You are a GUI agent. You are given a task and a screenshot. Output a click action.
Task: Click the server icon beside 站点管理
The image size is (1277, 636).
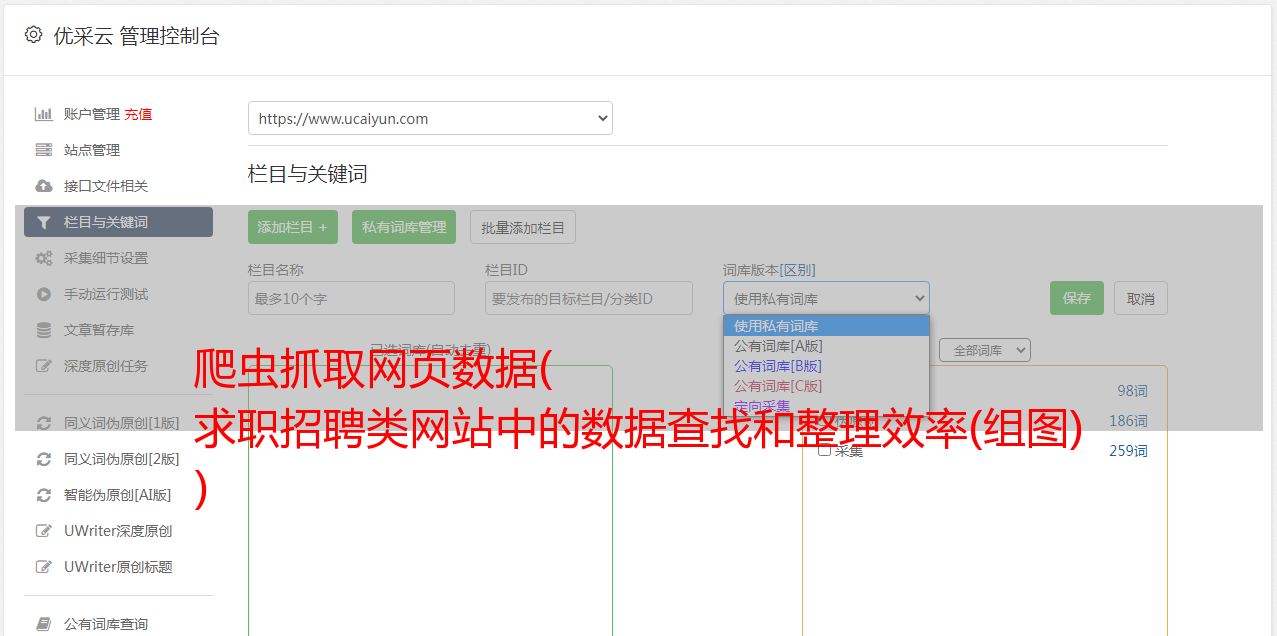coord(43,150)
